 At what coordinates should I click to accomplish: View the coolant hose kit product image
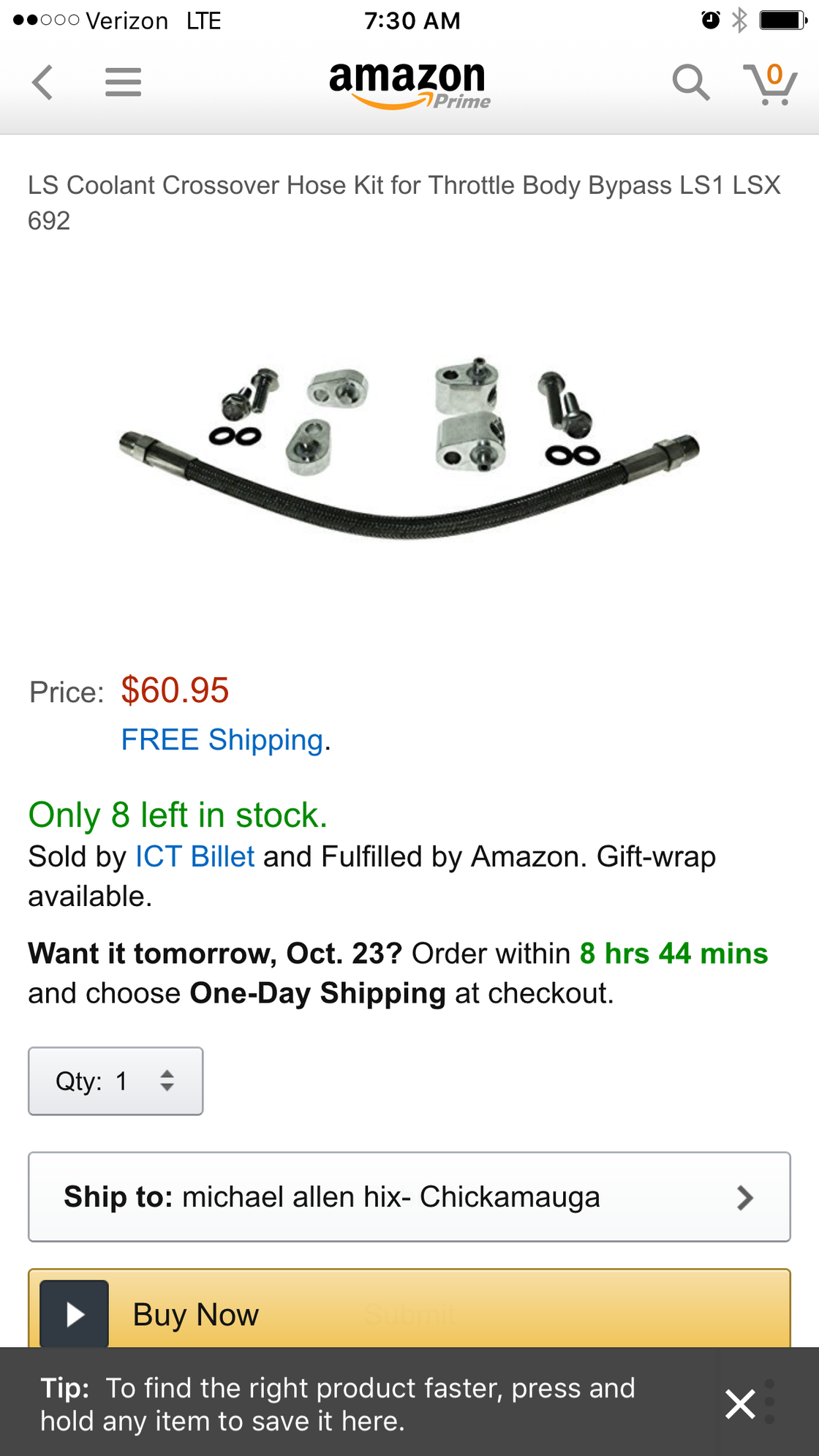point(409,448)
